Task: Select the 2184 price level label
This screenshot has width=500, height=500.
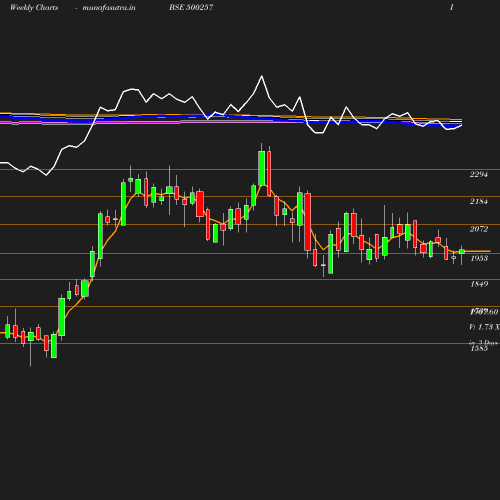Action: coord(479,201)
